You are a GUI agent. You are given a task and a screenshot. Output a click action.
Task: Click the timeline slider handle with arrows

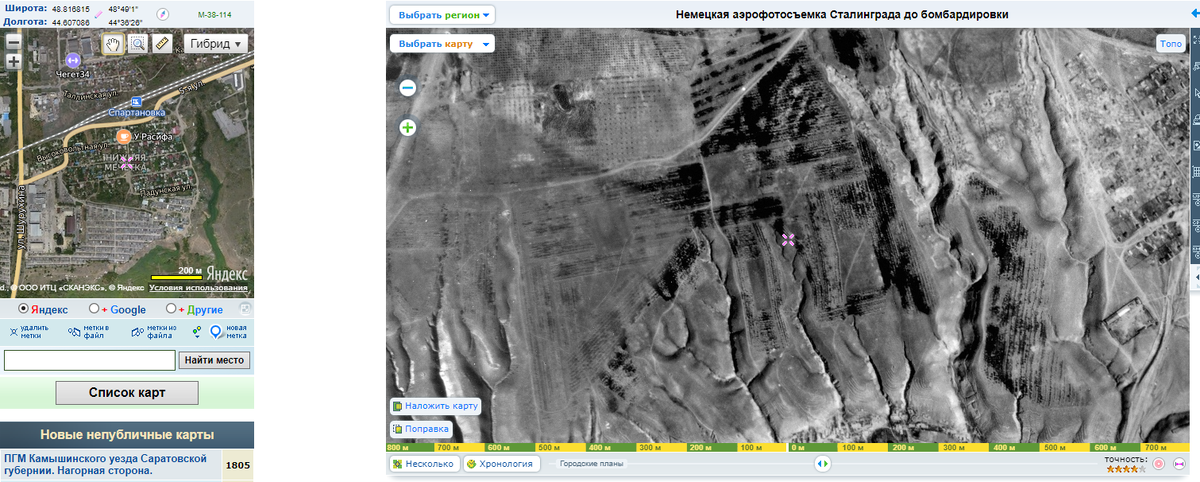click(822, 464)
